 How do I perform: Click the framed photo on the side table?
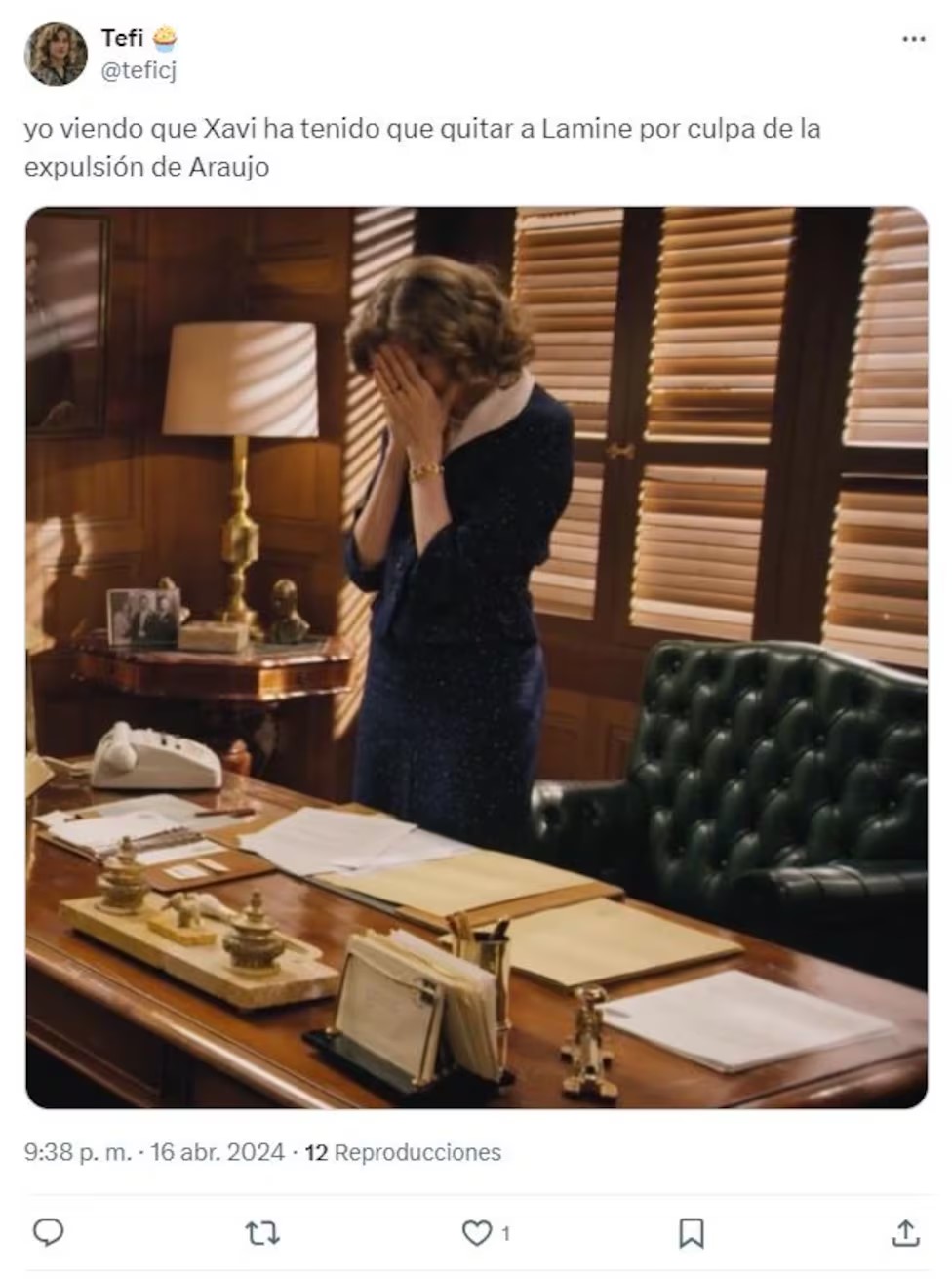click(x=143, y=618)
